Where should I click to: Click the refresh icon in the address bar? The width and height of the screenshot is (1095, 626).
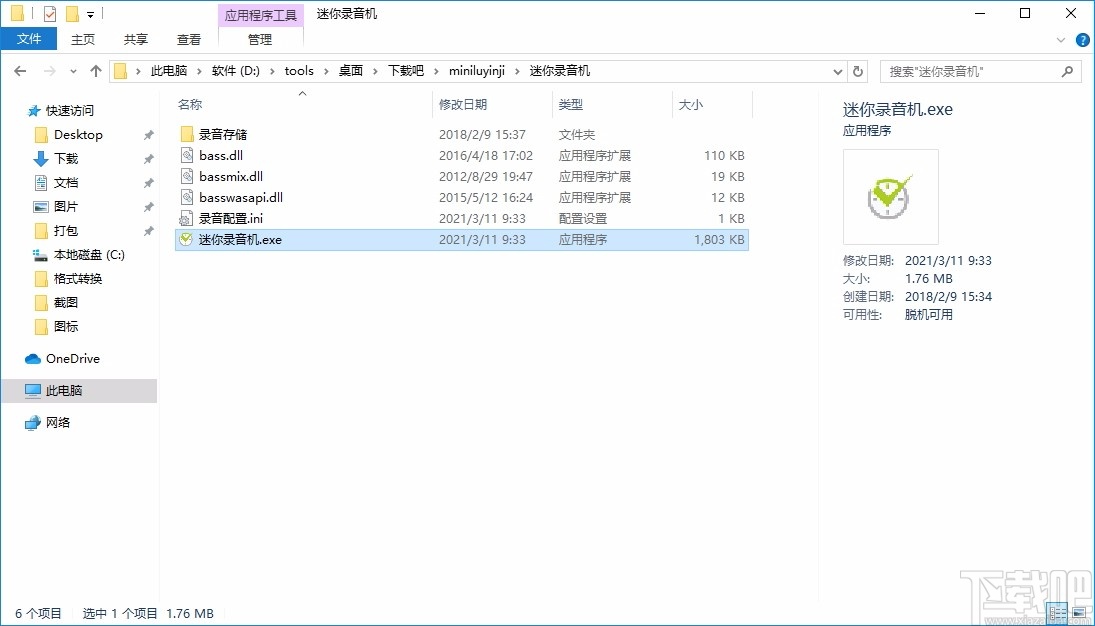[x=858, y=71]
